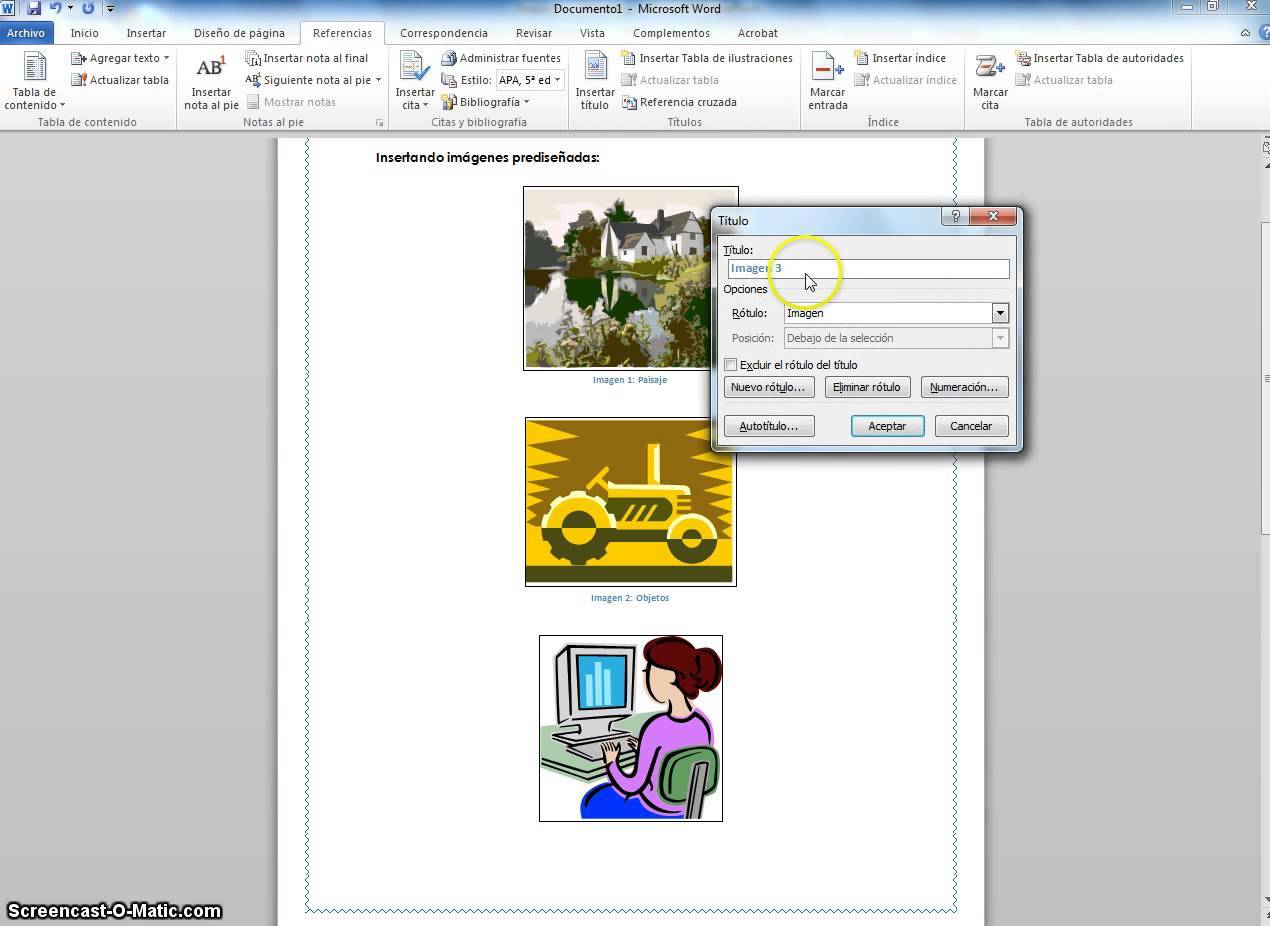Switch to the Complementos tab
Image resolution: width=1270 pixels, height=926 pixels.
tap(671, 33)
